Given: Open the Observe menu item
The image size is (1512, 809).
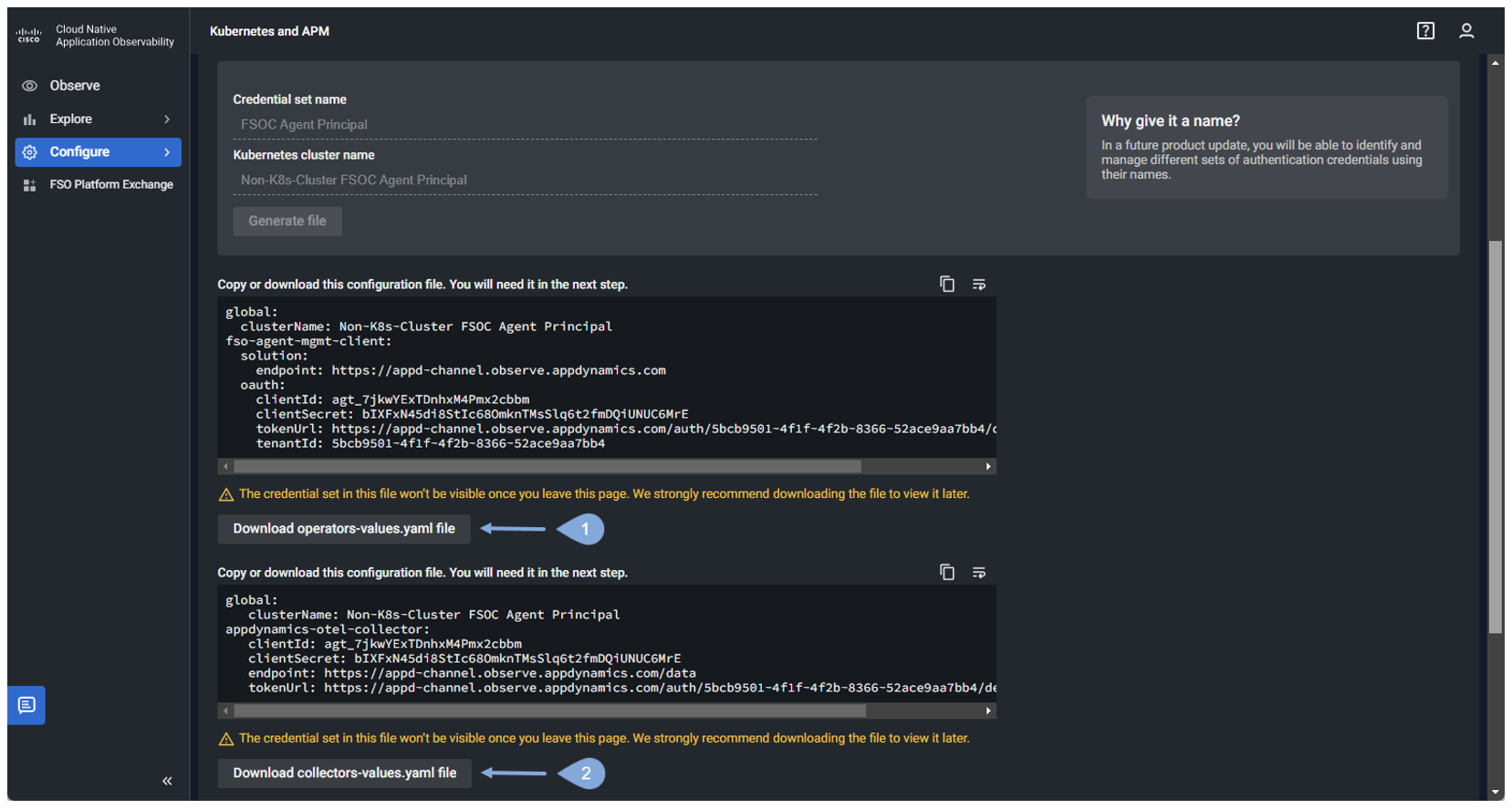Looking at the screenshot, I should point(75,86).
